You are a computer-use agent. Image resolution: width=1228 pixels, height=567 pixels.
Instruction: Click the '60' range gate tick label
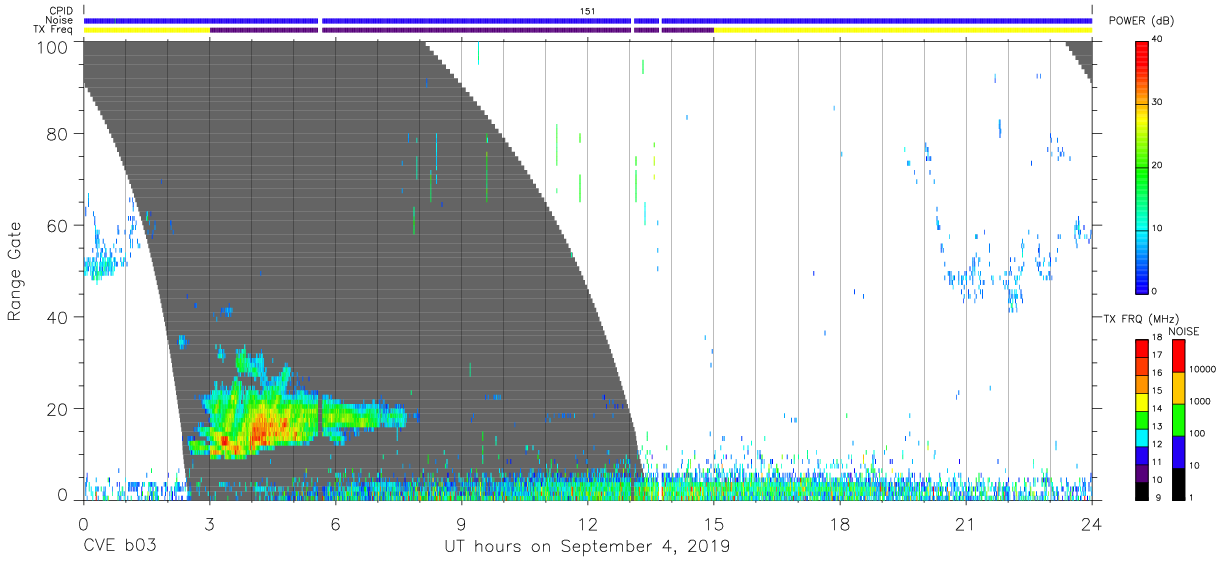coord(58,225)
